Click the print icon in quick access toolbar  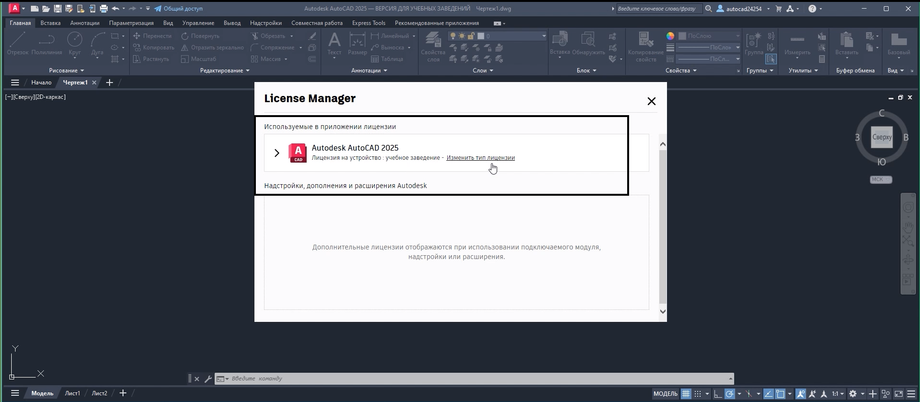tap(104, 9)
